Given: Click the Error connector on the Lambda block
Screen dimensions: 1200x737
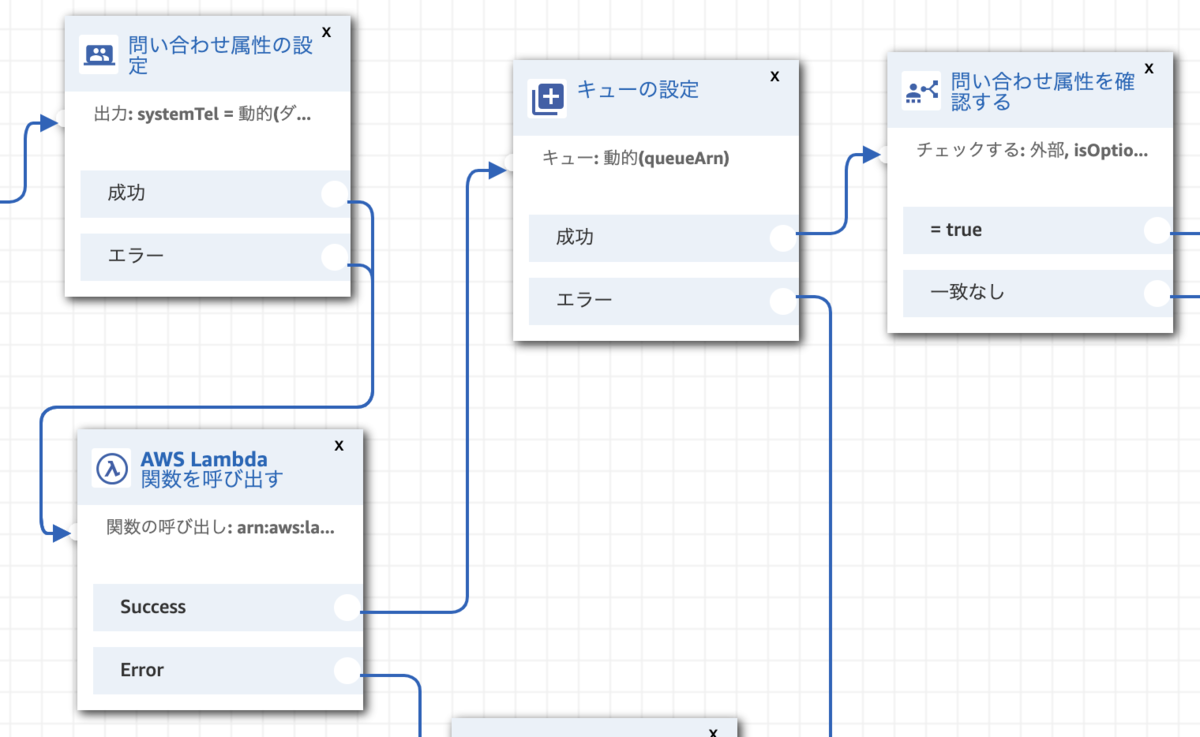Looking at the screenshot, I should [x=346, y=670].
